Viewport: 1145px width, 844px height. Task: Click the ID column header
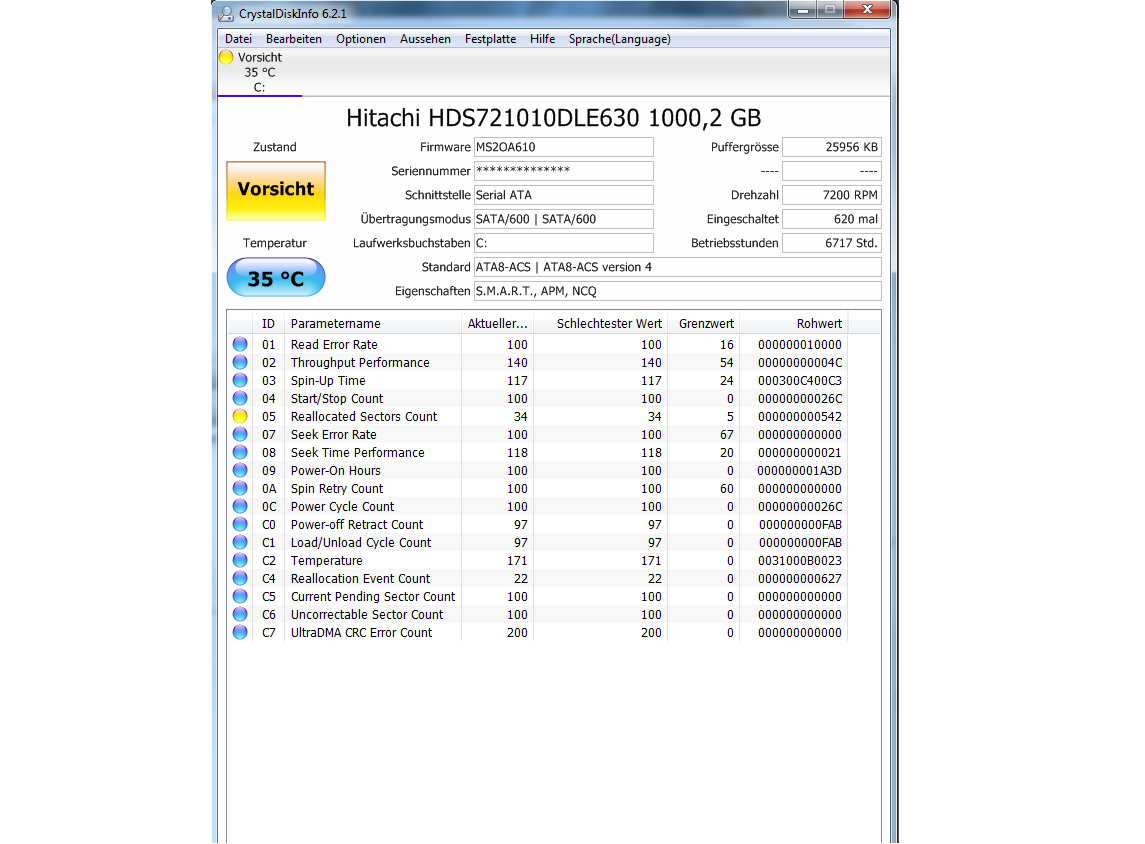click(x=269, y=323)
